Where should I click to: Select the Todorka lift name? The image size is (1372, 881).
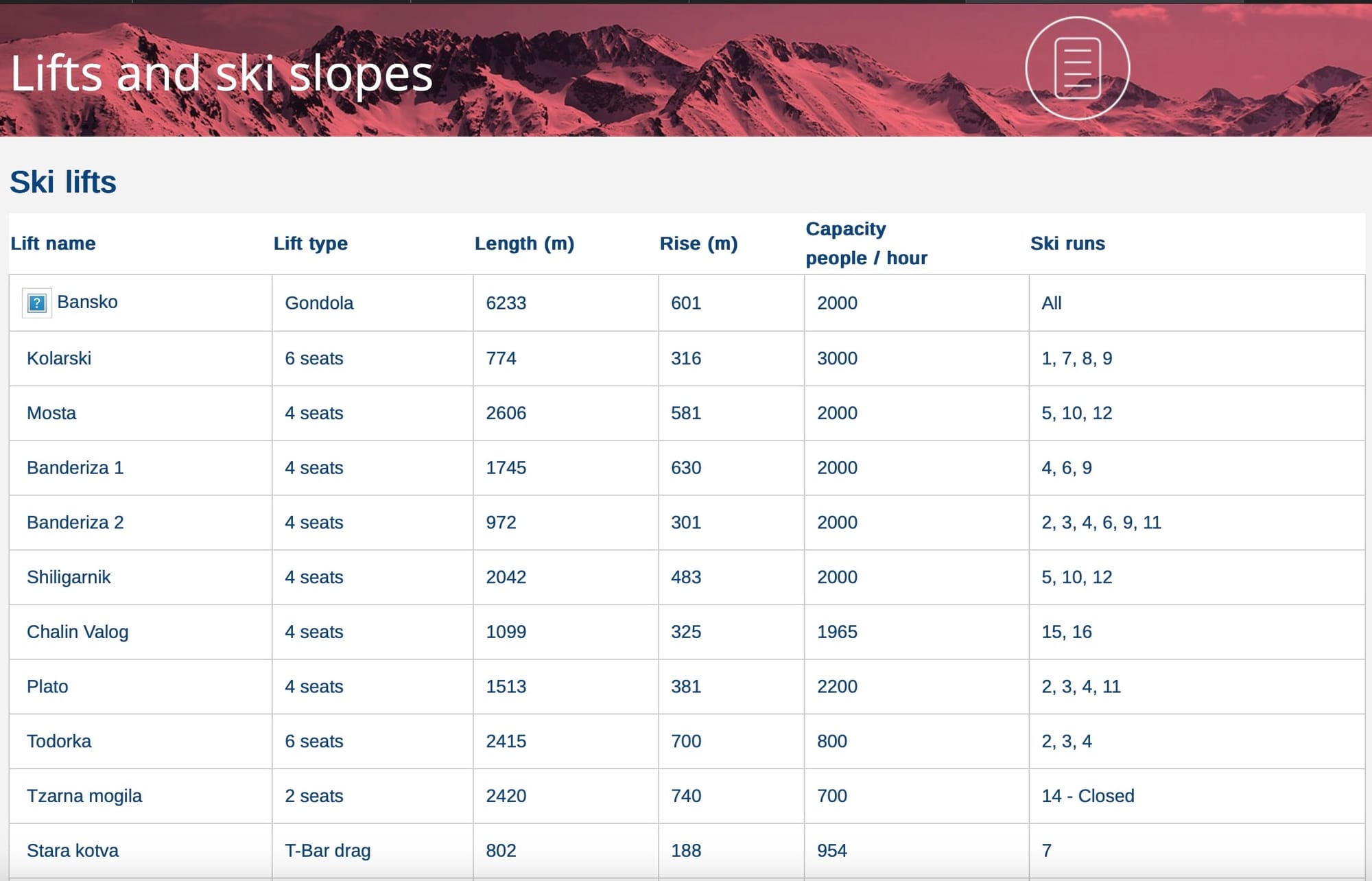tap(59, 741)
